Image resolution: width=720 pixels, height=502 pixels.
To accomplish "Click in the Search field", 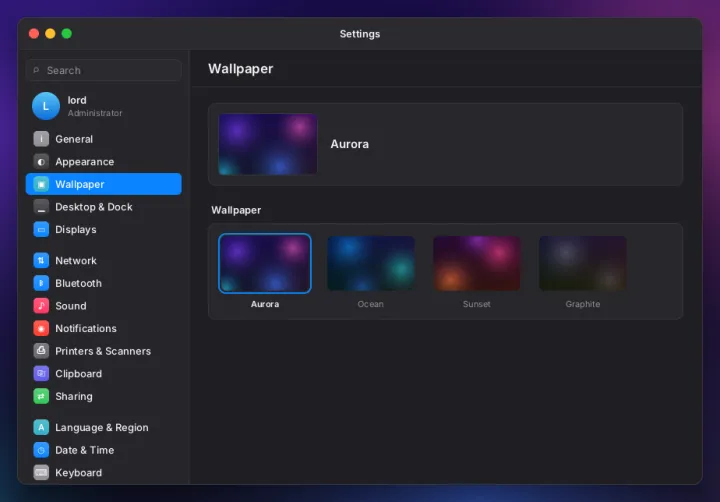I will click(104, 70).
